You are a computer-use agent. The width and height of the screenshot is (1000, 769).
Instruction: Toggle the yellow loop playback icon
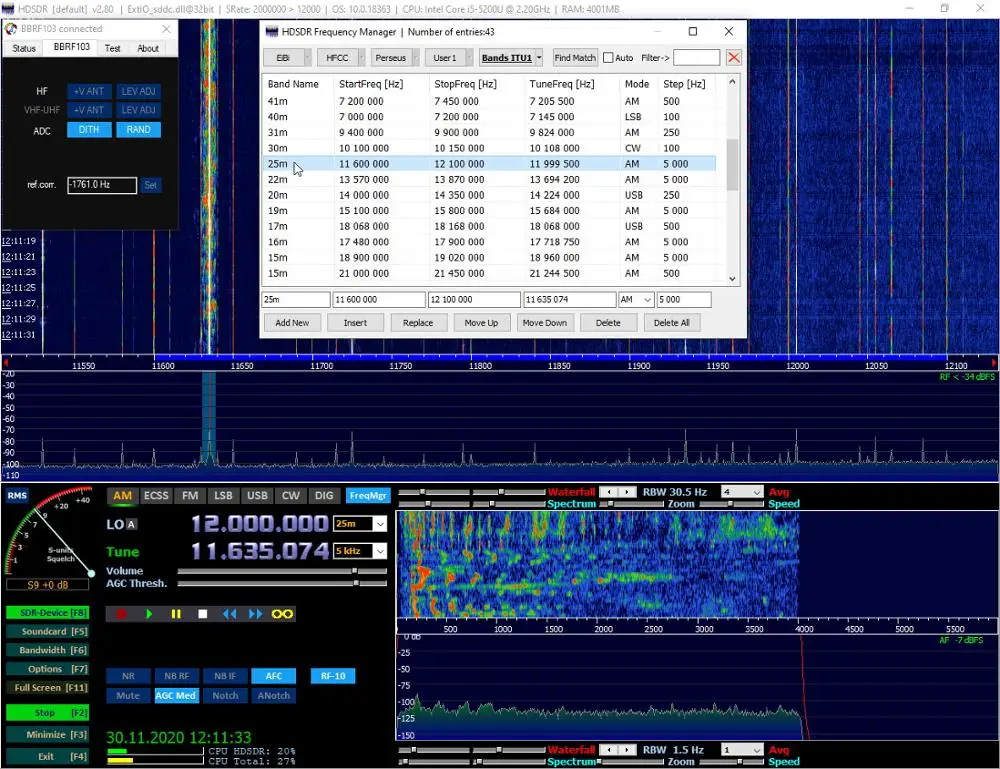283,614
